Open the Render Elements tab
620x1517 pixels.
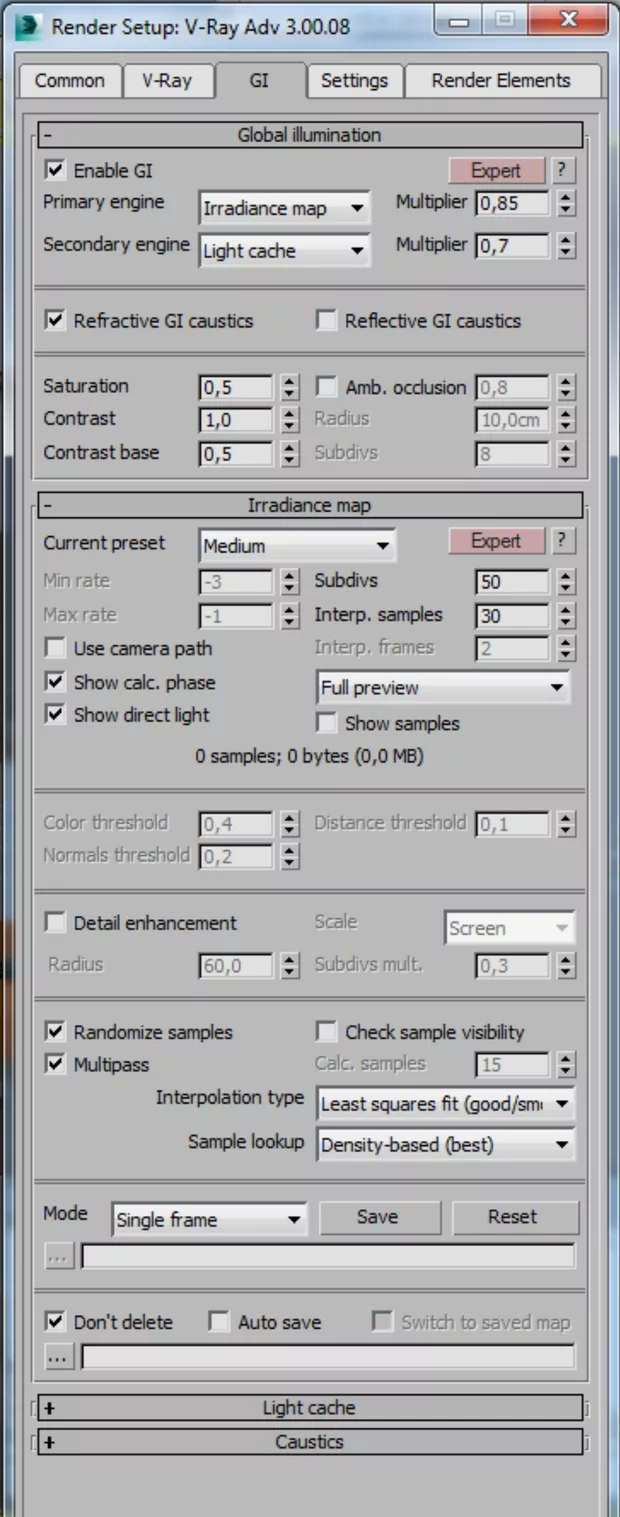(x=500, y=81)
